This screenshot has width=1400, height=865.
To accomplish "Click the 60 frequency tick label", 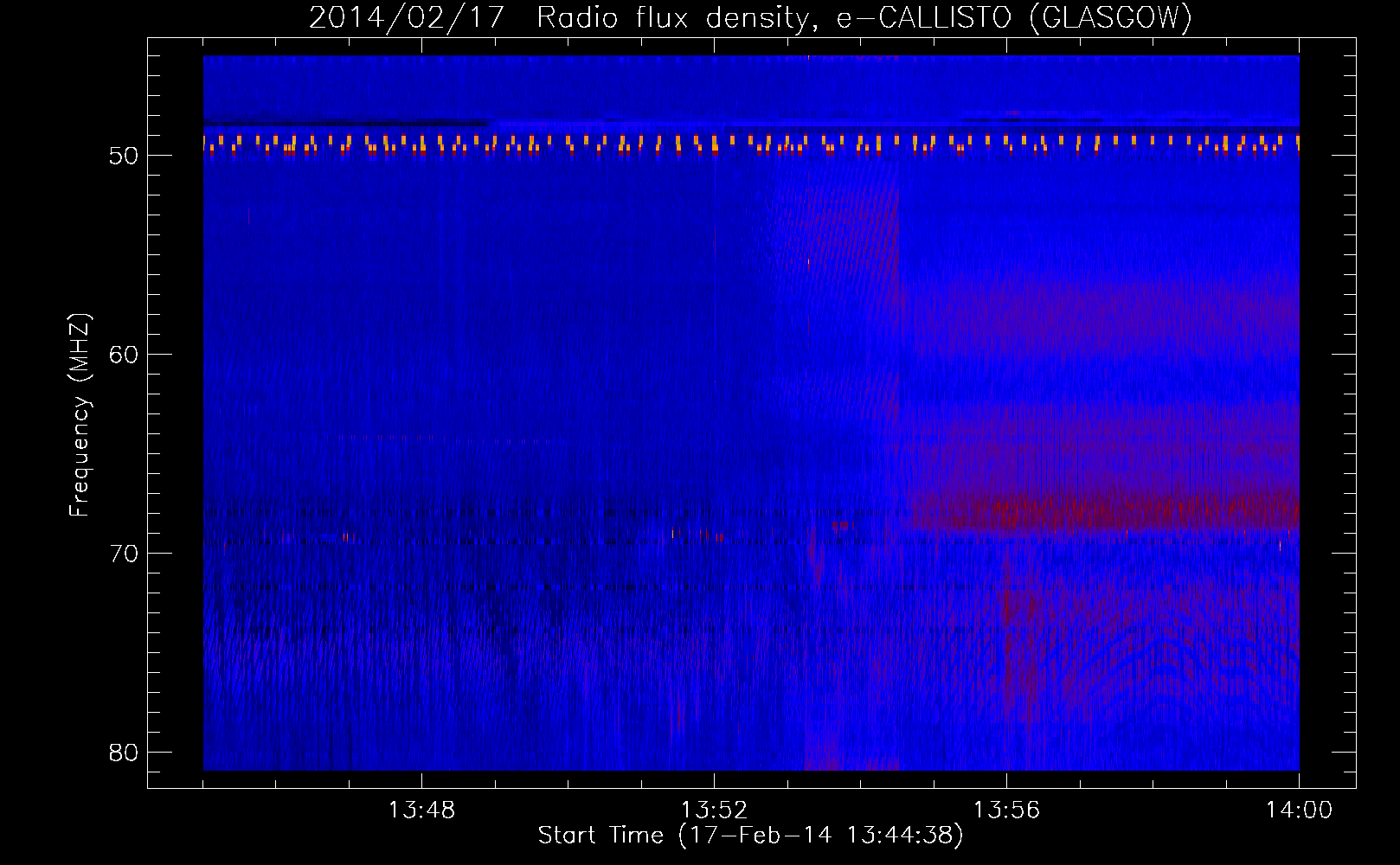I will pos(125,355).
